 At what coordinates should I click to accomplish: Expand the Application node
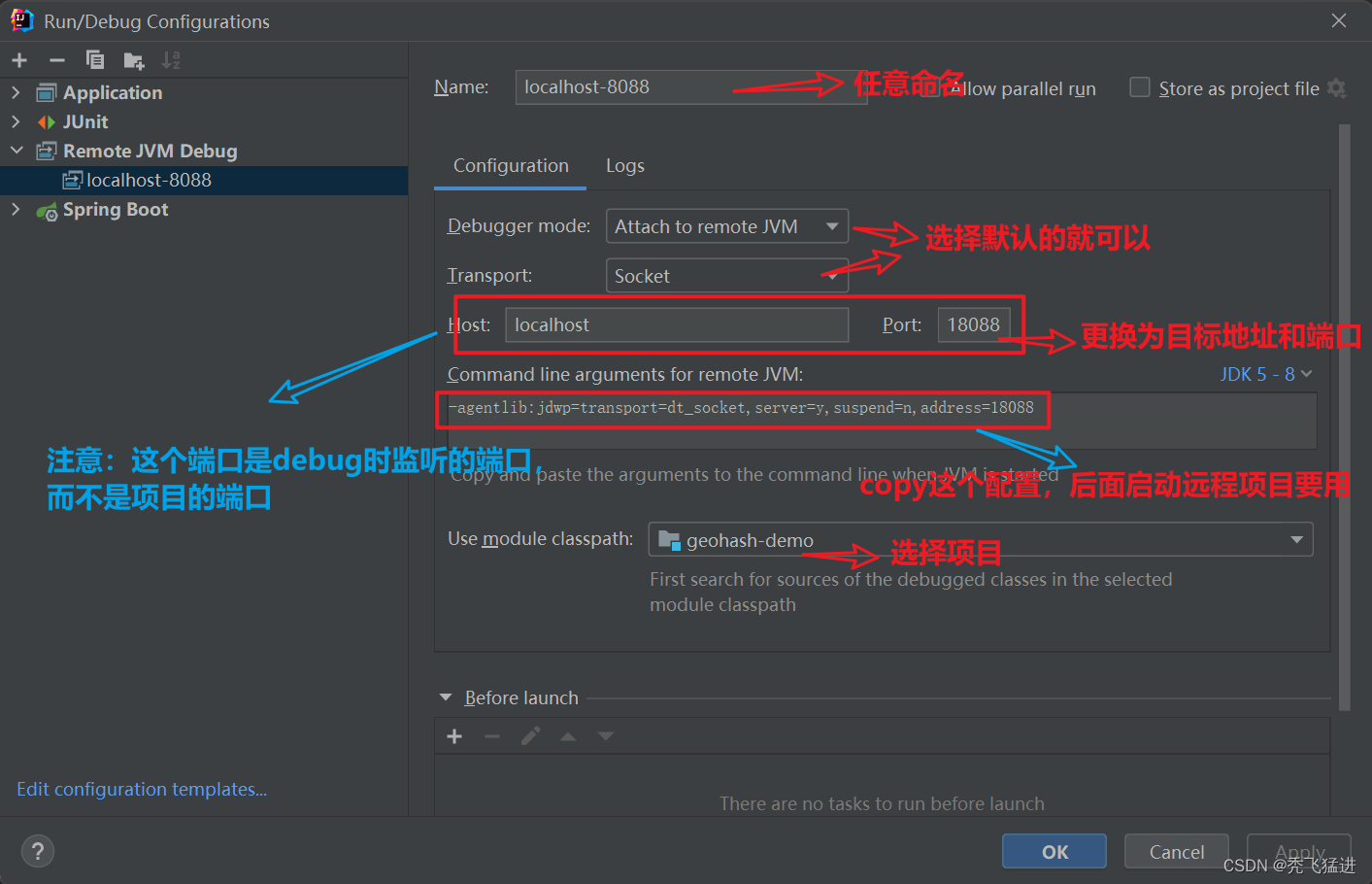(x=16, y=92)
